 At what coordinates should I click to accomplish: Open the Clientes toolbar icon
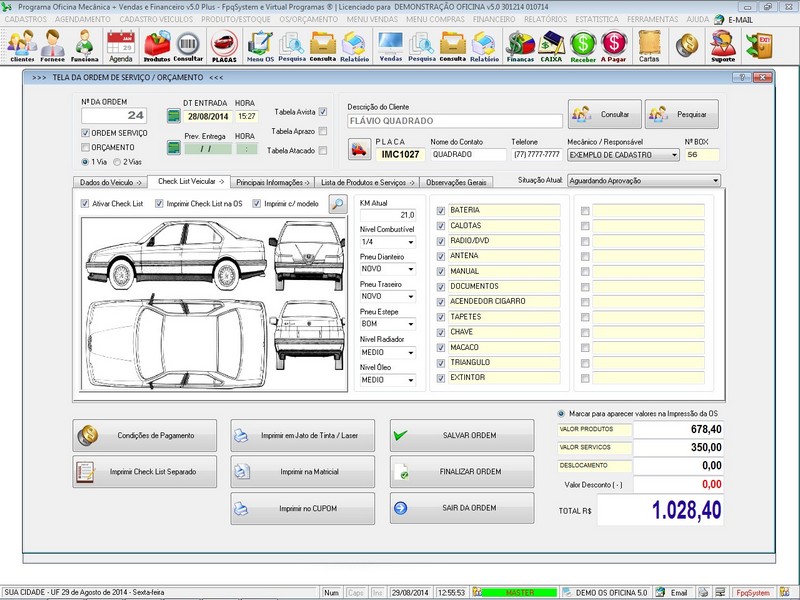point(21,45)
